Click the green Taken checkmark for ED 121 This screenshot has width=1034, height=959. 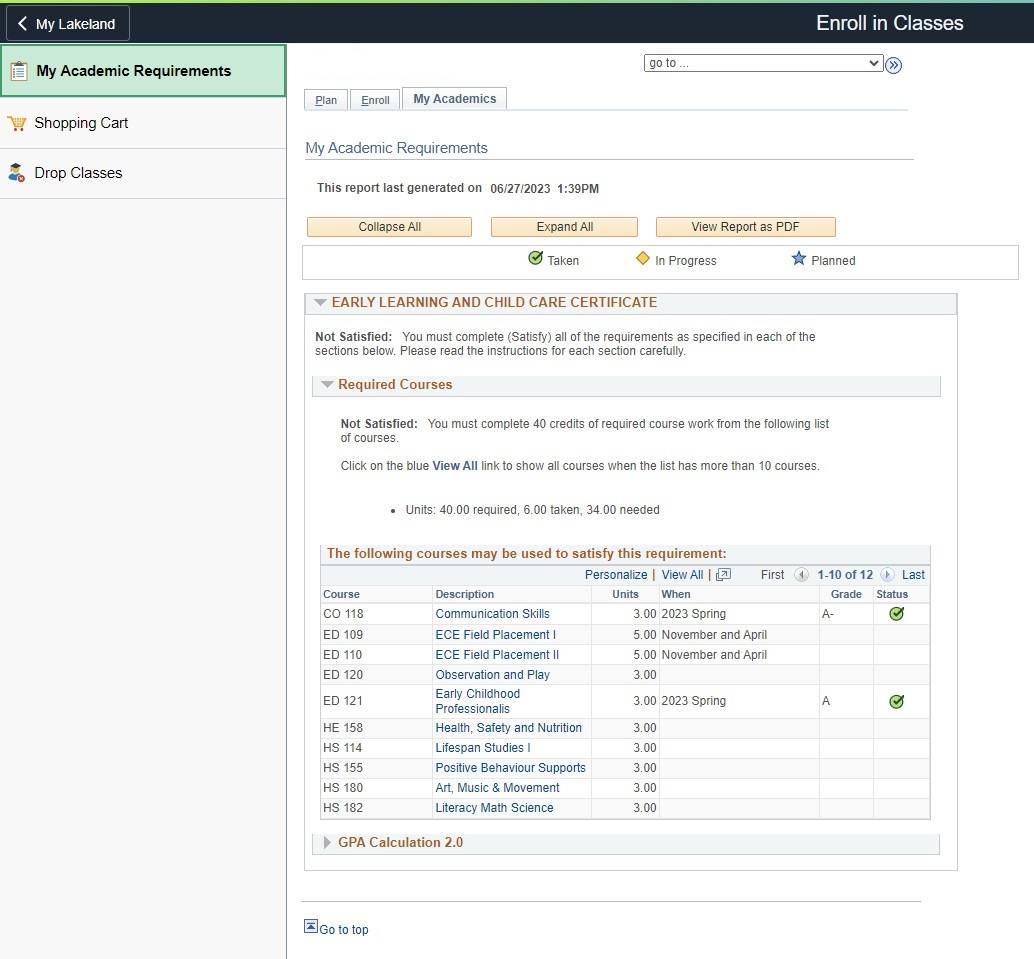point(896,701)
